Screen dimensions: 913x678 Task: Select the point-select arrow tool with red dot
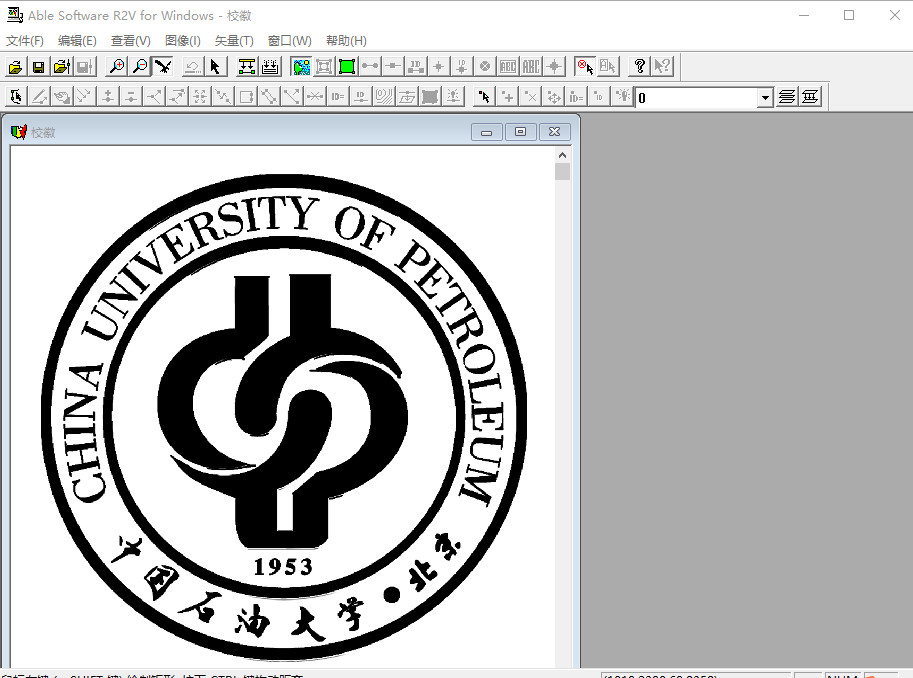484,97
